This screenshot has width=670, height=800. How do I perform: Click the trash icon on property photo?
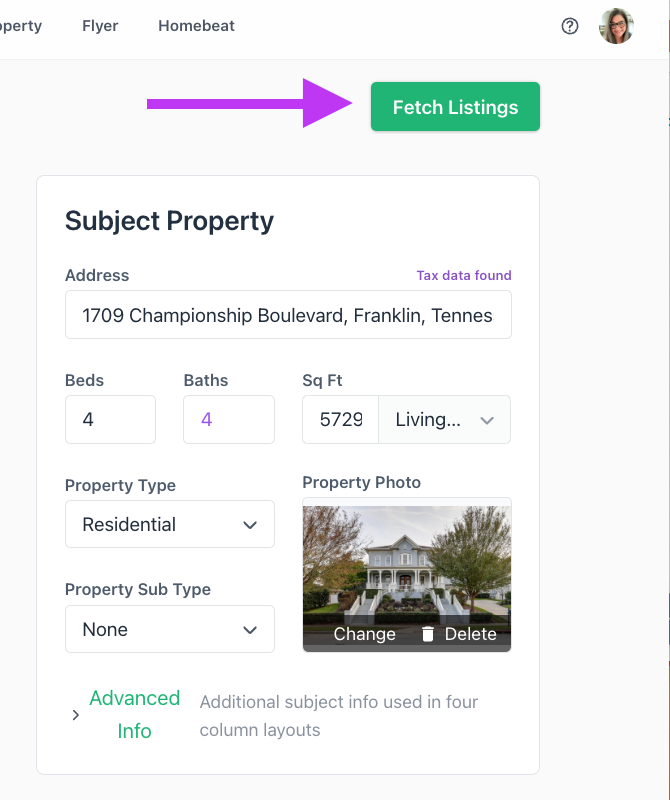click(x=428, y=634)
